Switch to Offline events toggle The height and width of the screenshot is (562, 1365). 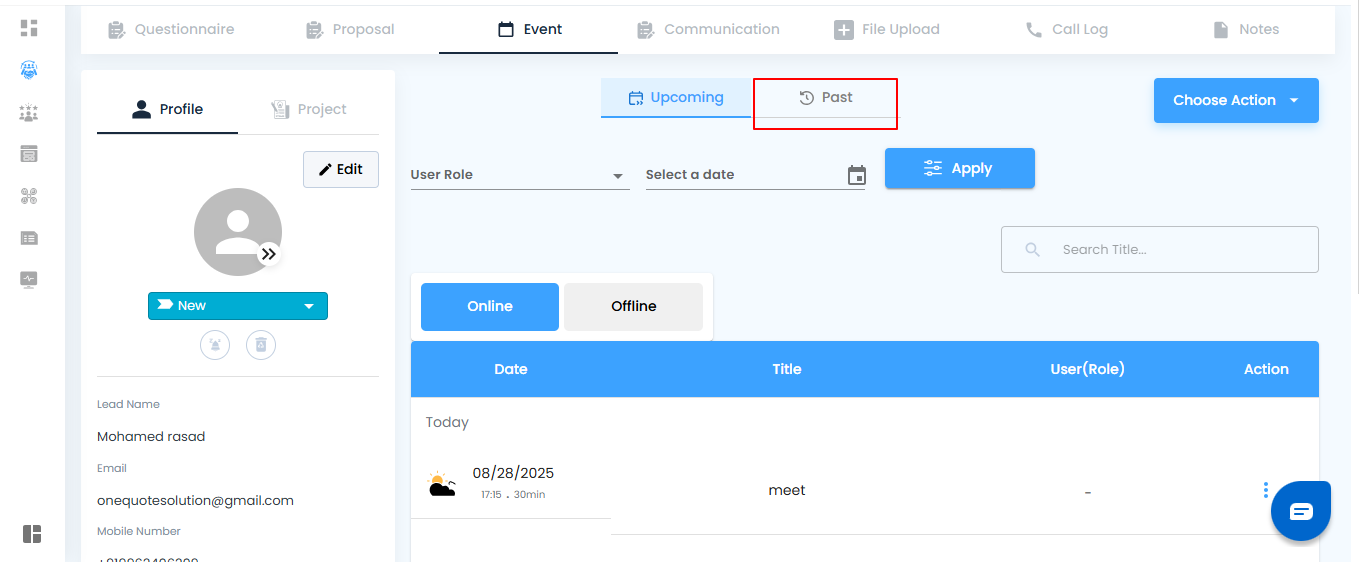click(633, 306)
